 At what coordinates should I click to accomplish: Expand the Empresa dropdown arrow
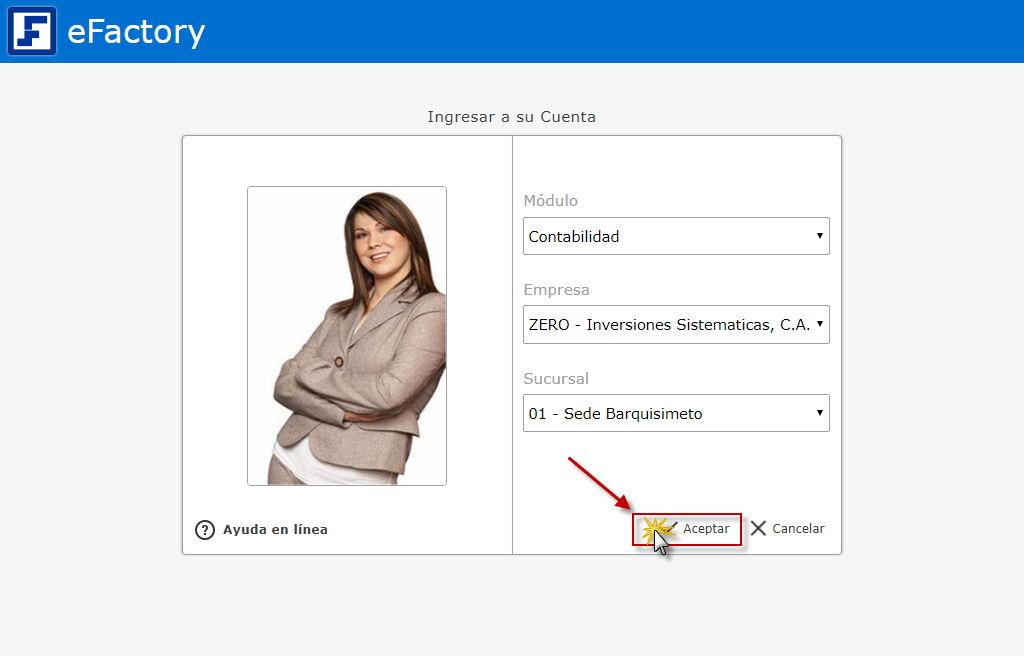coord(819,324)
